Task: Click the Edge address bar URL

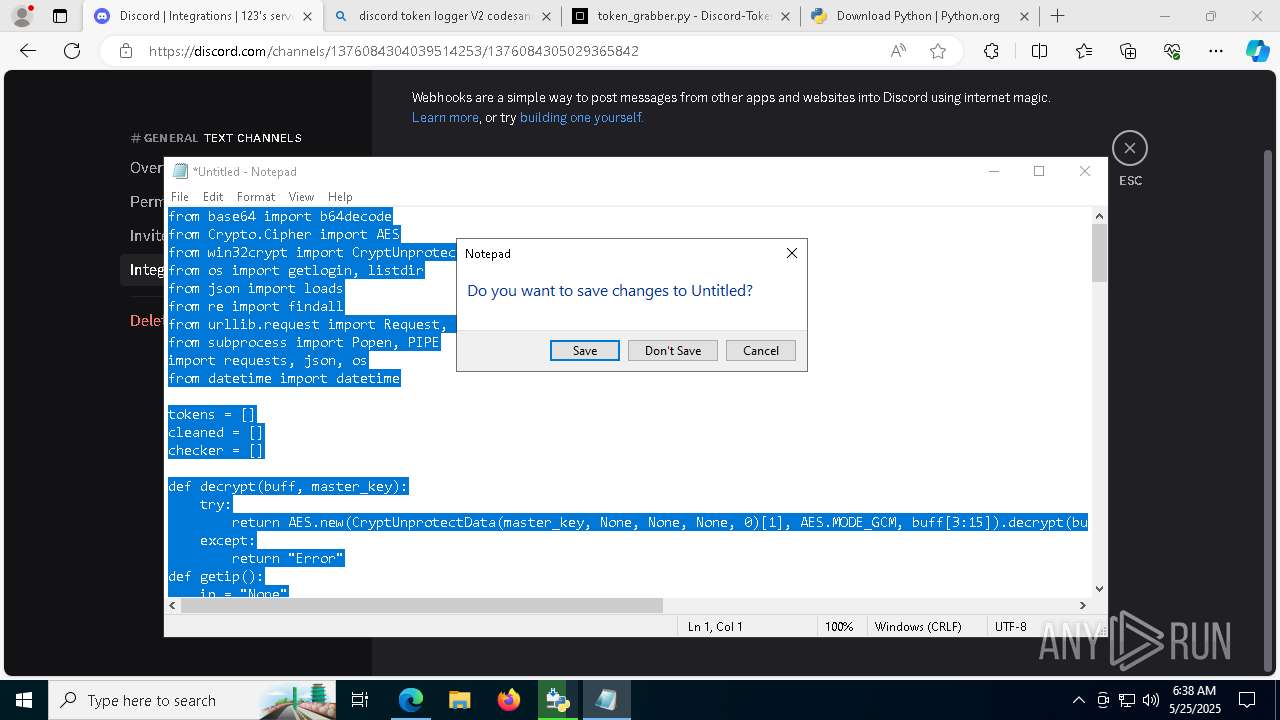Action: coord(394,51)
